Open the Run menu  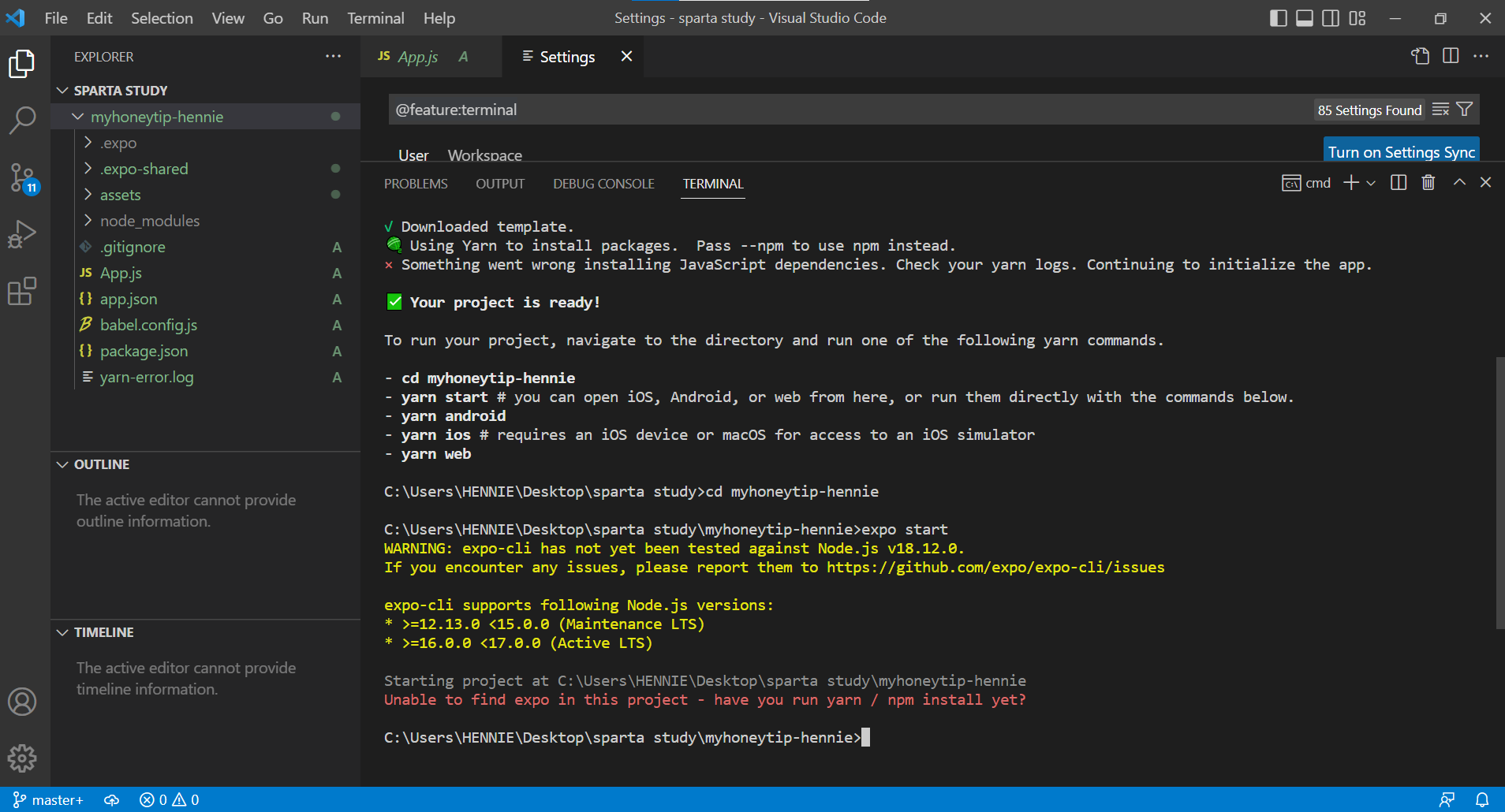point(315,18)
